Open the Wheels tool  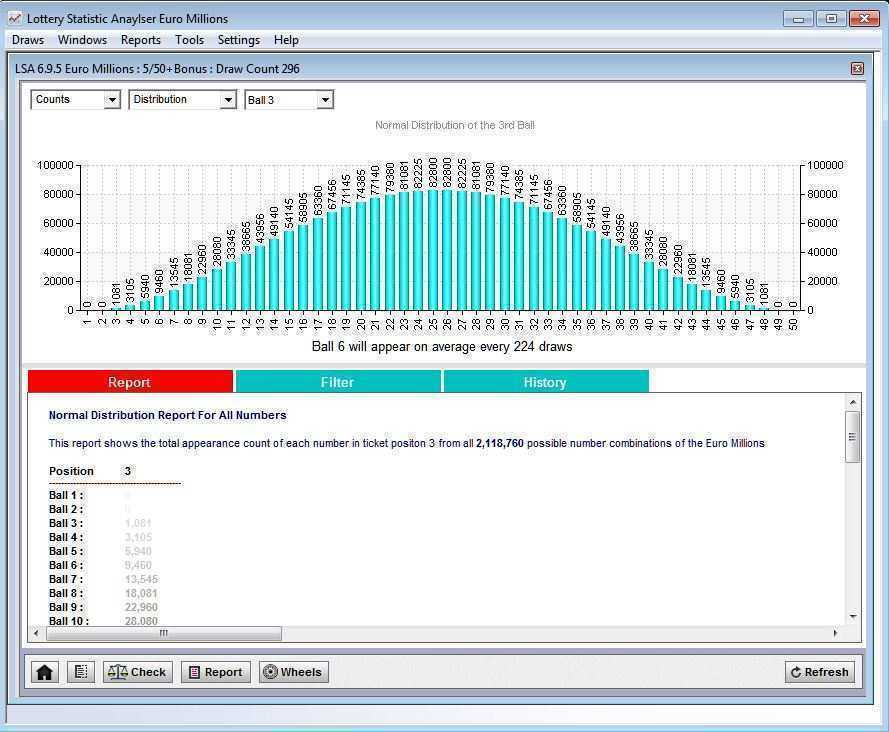tap(294, 672)
